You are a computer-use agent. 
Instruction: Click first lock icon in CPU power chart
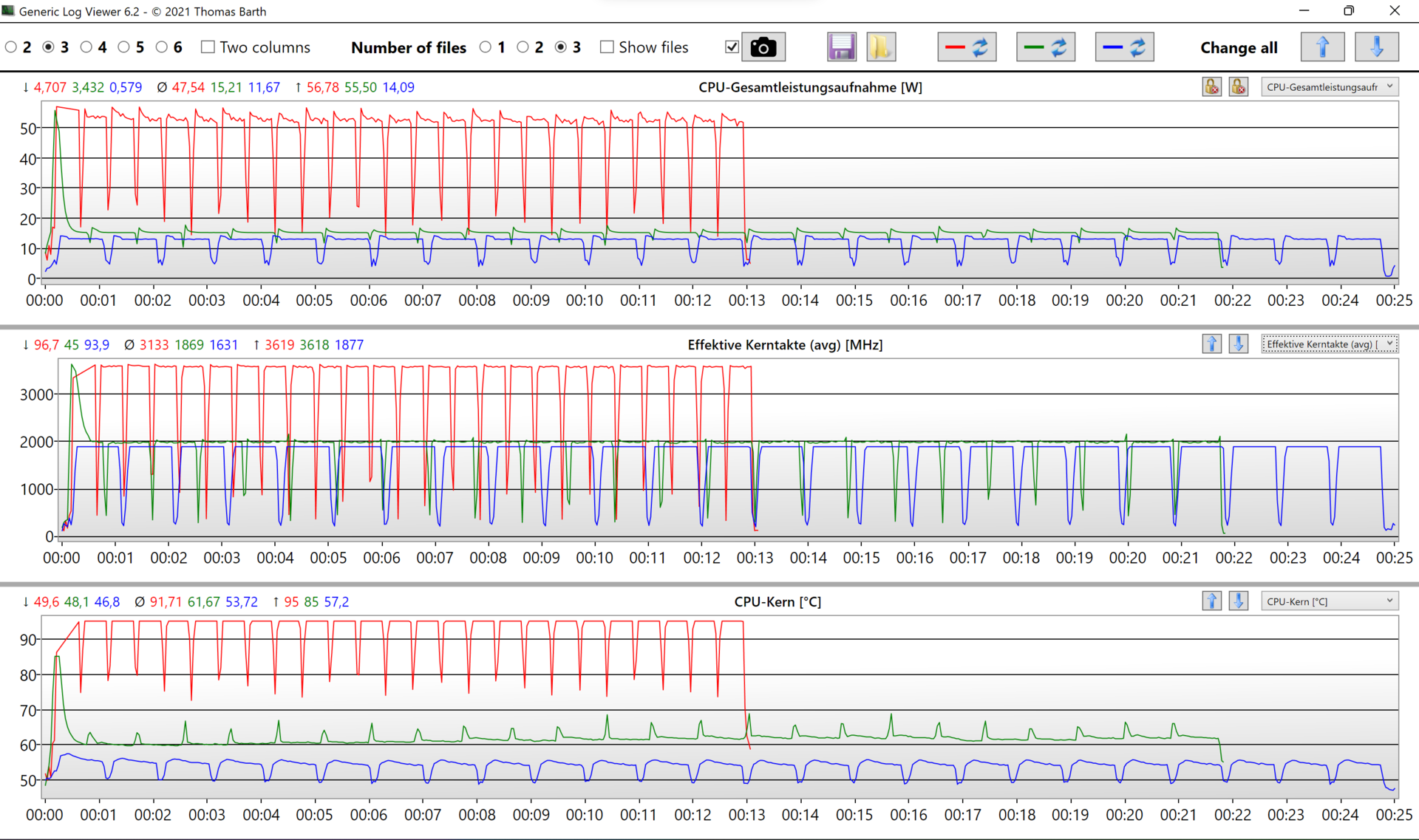[1211, 87]
